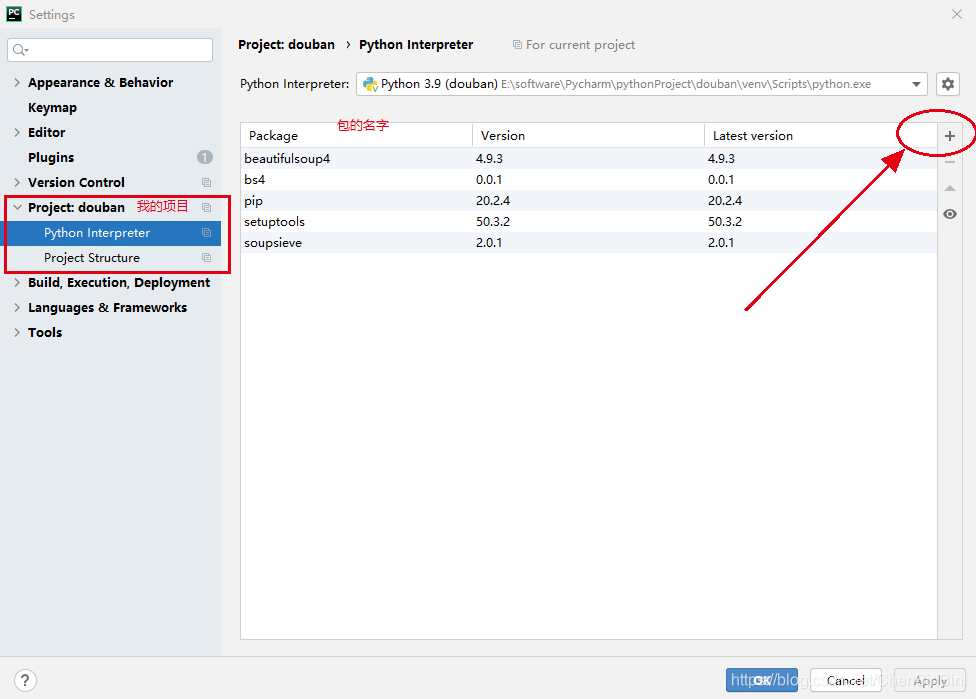Open the interpreter gear settings icon
This screenshot has width=976, height=699.
coord(947,84)
